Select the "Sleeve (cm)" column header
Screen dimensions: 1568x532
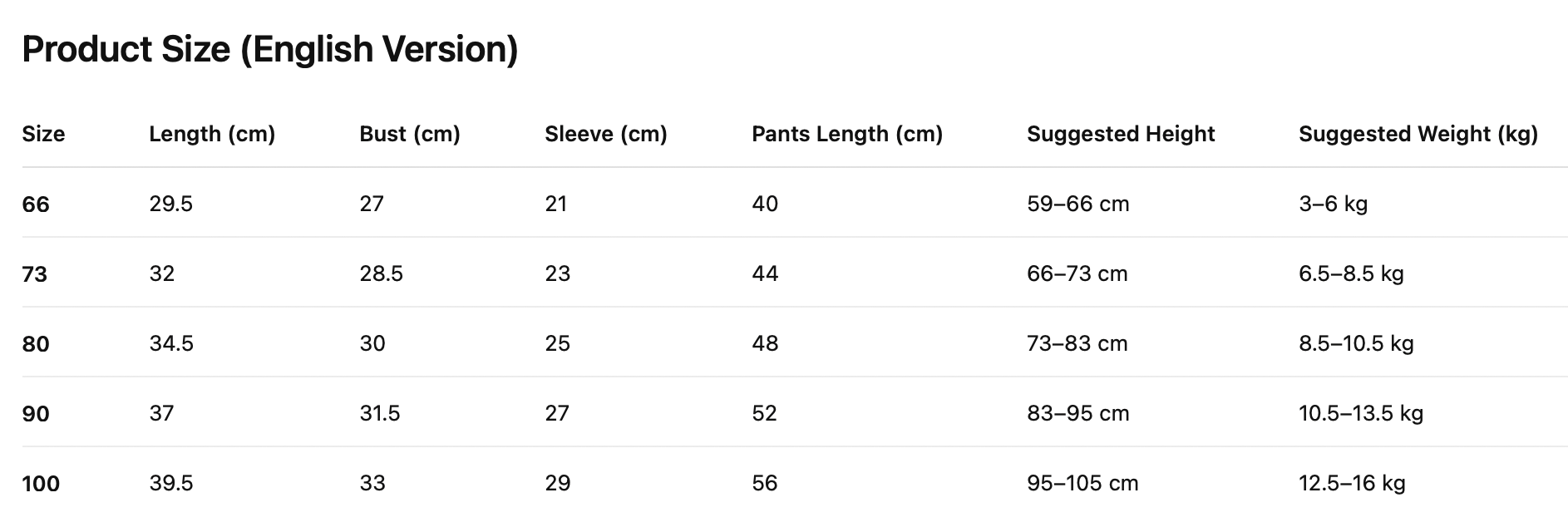605,134
